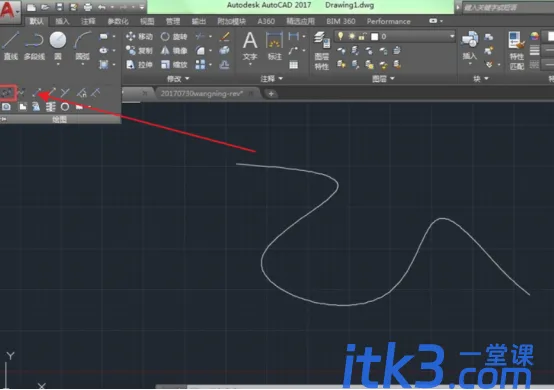The width and height of the screenshot is (554, 390).
Task: Select the Hatch tool icon
Action: point(104,64)
